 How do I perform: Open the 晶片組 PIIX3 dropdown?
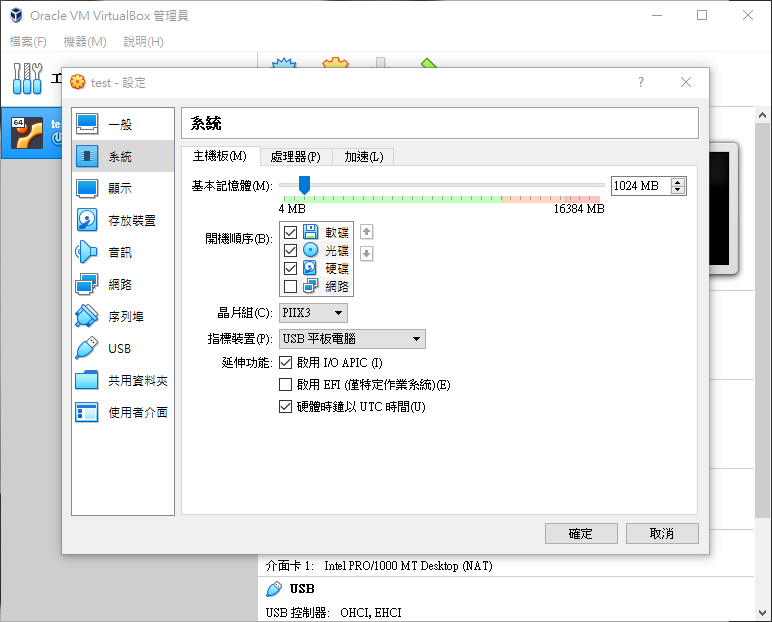(313, 313)
